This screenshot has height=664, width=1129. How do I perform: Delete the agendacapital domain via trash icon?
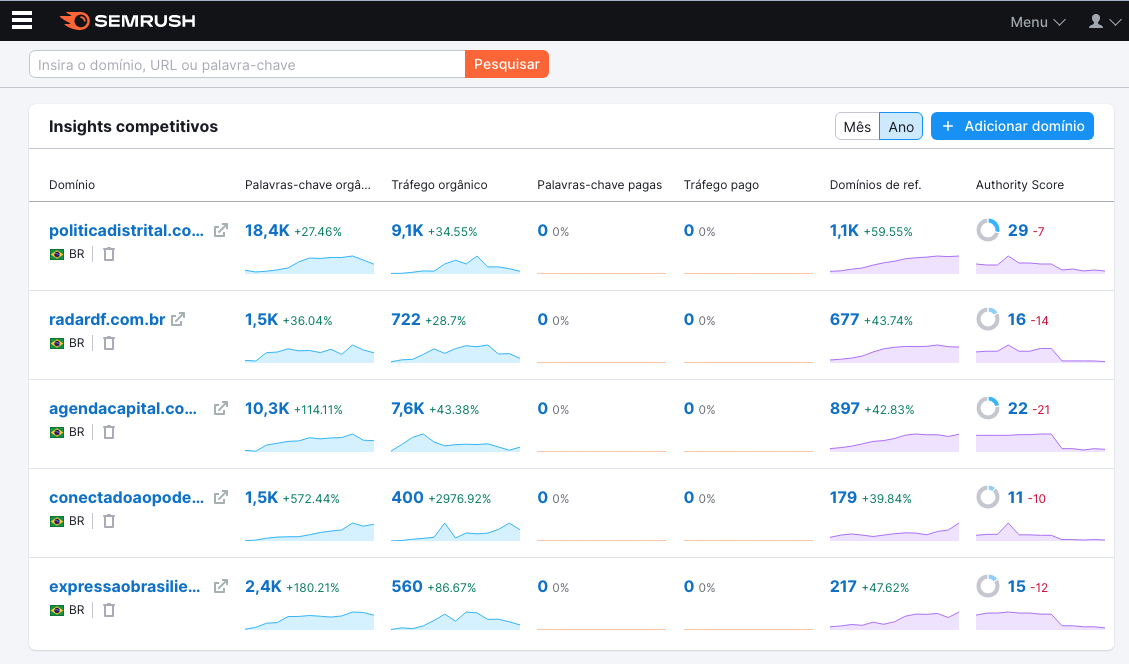click(109, 432)
